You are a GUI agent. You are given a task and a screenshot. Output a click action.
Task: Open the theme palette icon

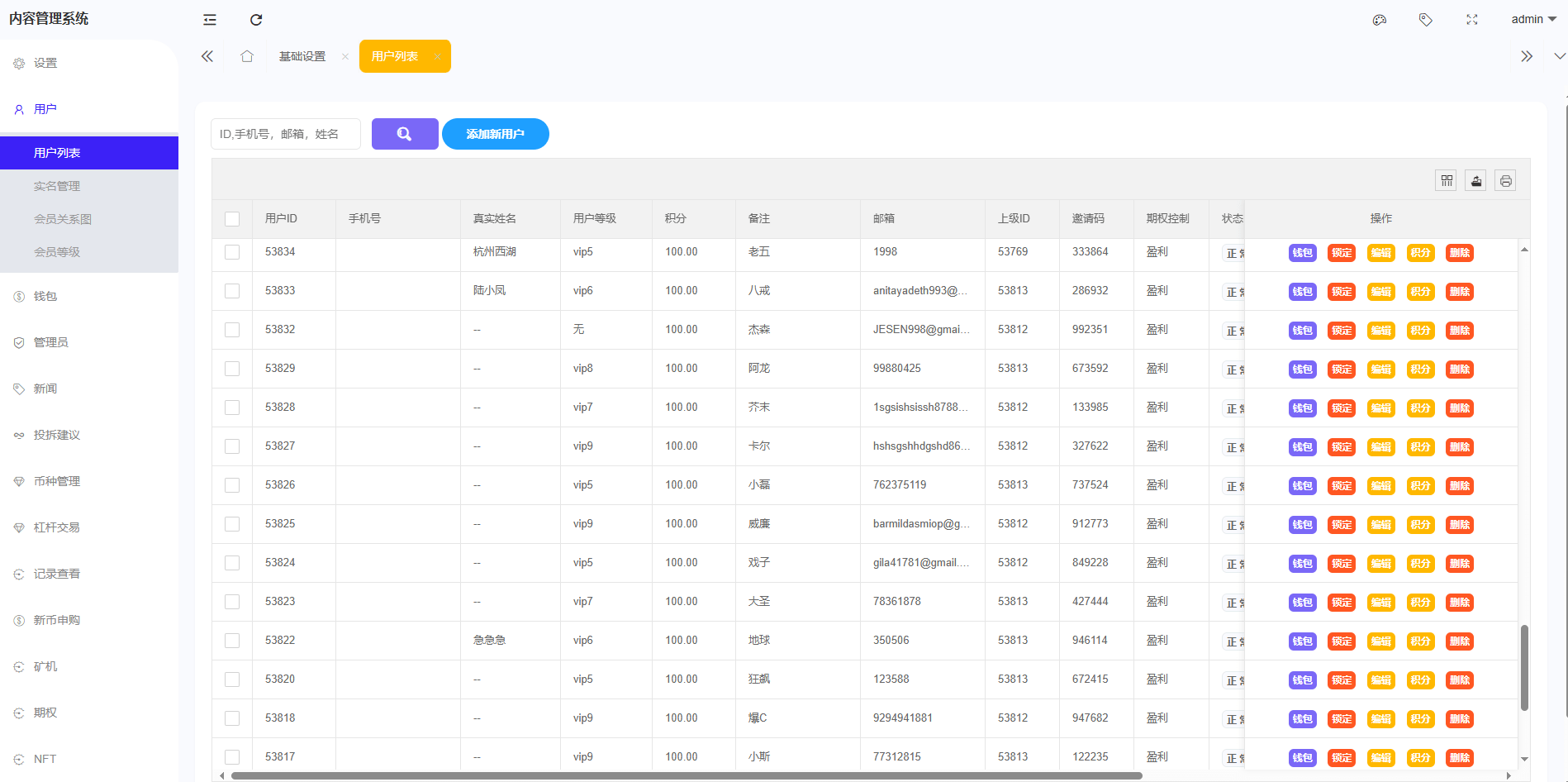point(1379,20)
